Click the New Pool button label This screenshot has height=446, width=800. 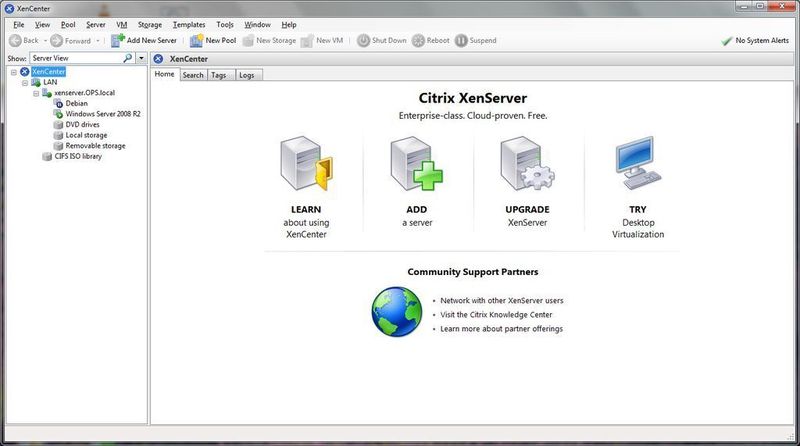(x=221, y=40)
